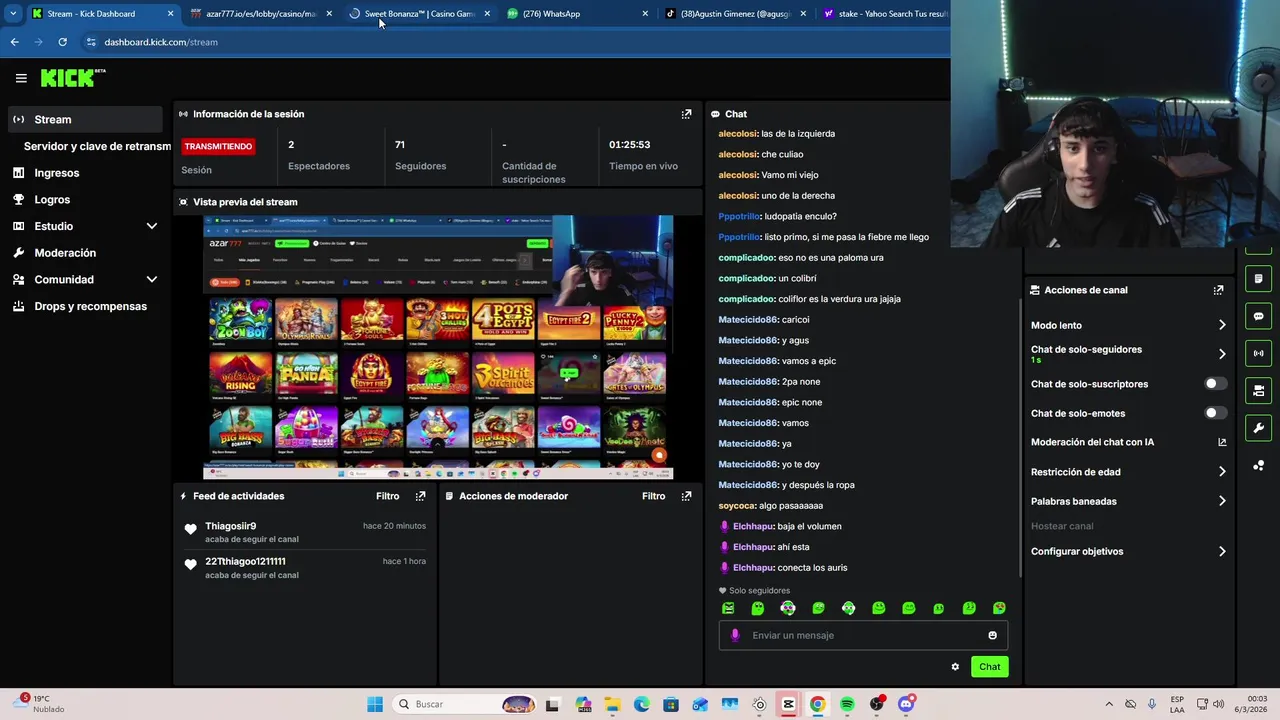Click follower Thiagosiir9 in activity feed

click(230, 526)
